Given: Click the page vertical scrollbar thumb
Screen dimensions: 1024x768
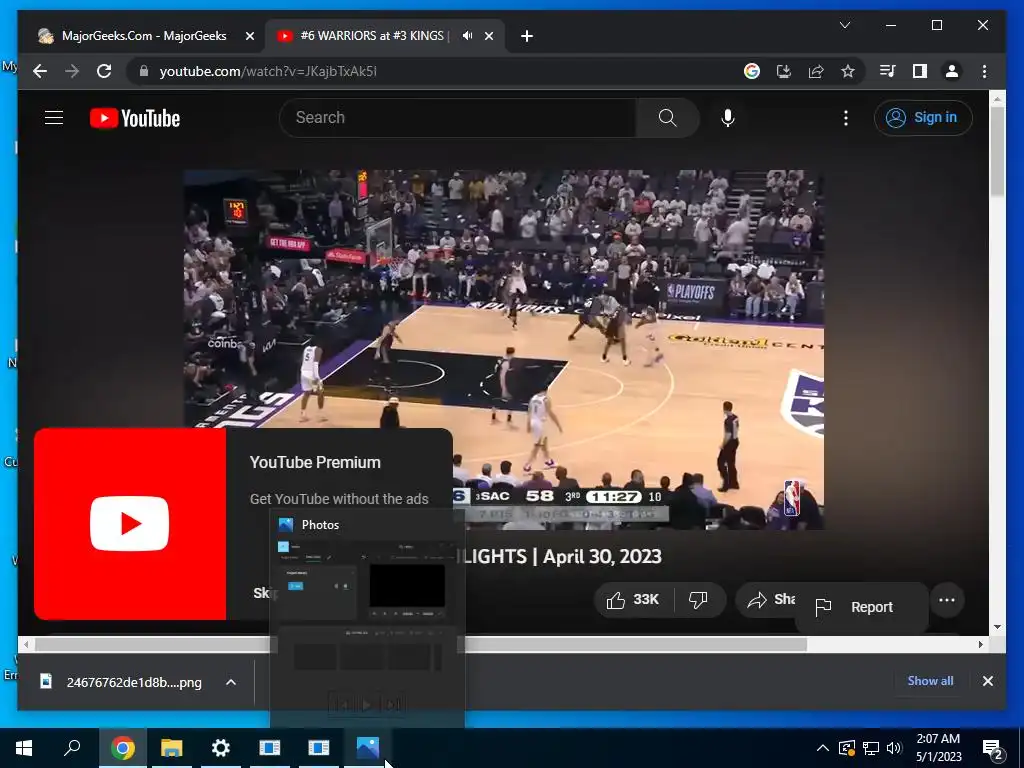Looking at the screenshot, I should pyautogui.click(x=997, y=150).
